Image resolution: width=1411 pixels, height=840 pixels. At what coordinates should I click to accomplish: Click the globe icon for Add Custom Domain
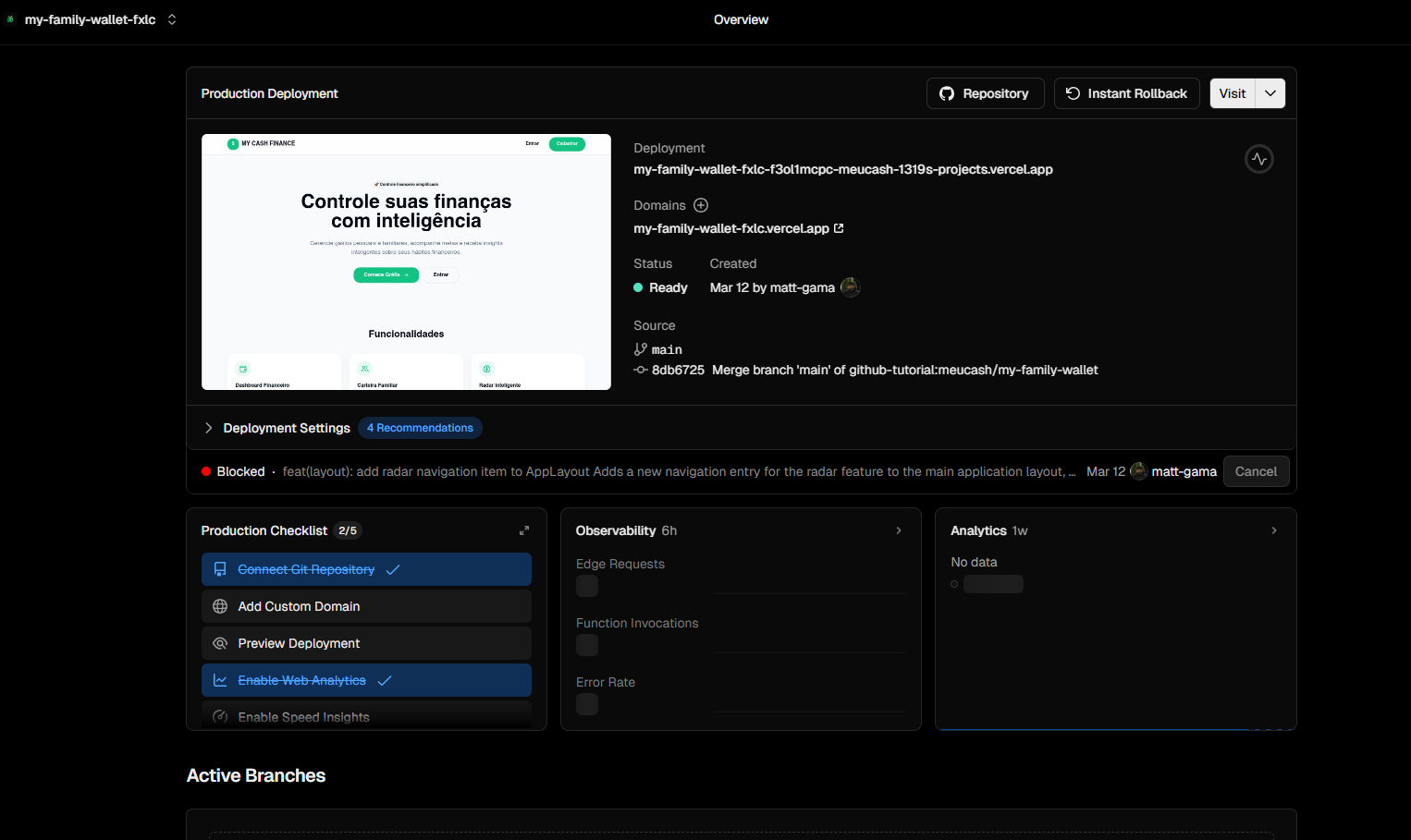pos(220,606)
